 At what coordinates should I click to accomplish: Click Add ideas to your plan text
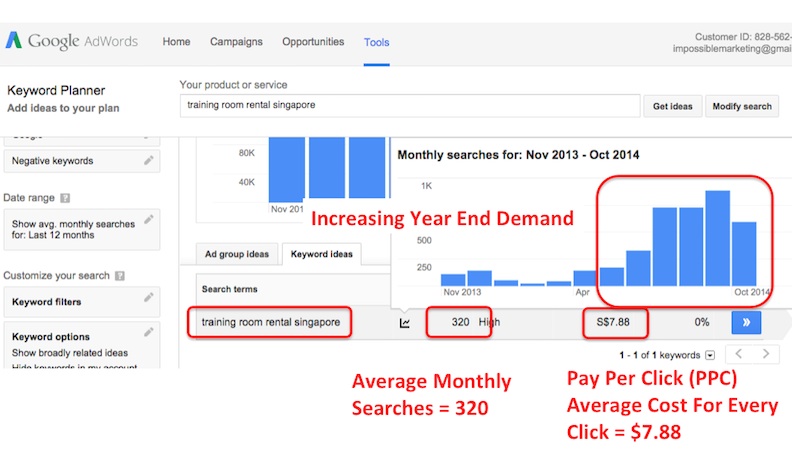(63, 108)
